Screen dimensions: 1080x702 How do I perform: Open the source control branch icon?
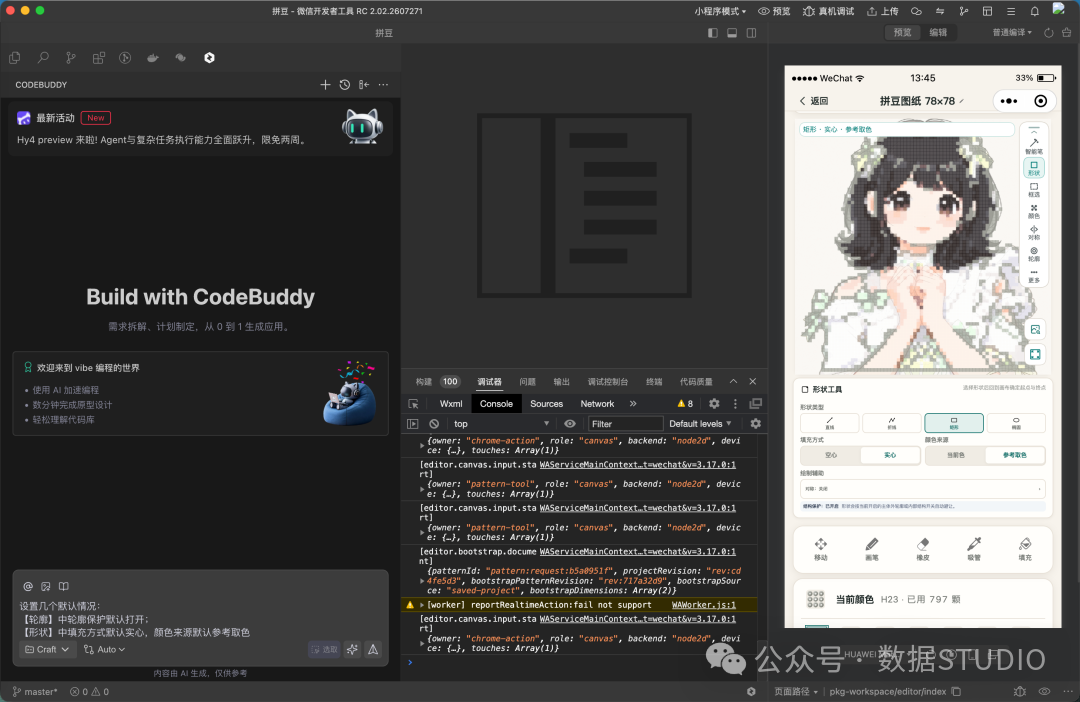(70, 58)
